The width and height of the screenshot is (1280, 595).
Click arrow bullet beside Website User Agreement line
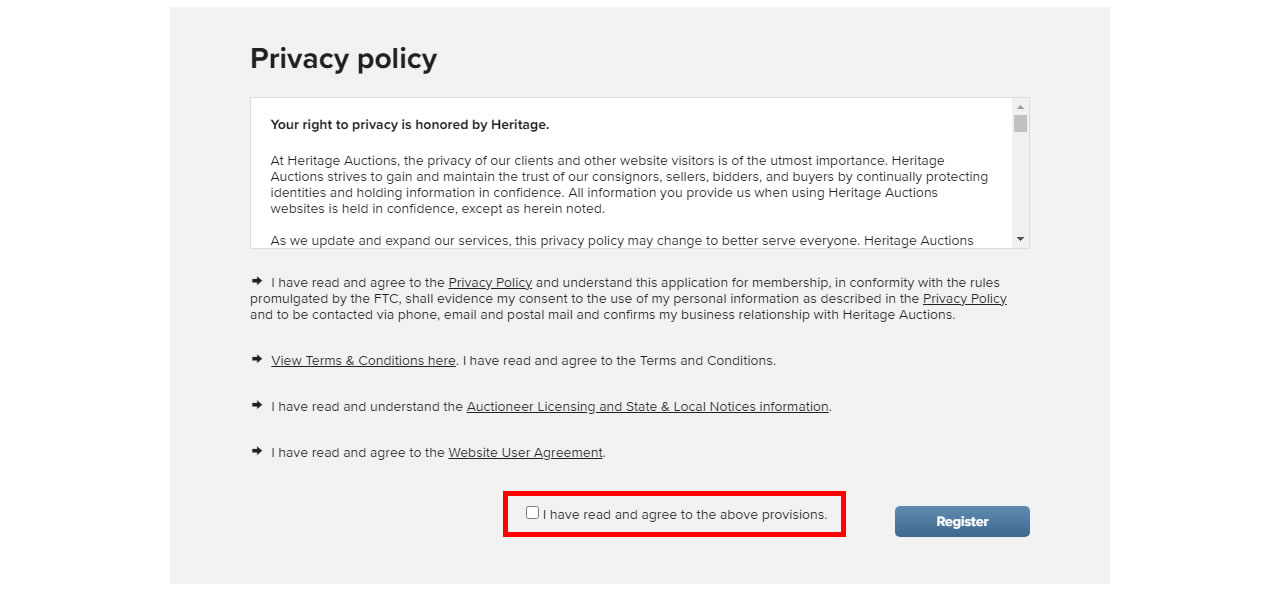point(257,451)
